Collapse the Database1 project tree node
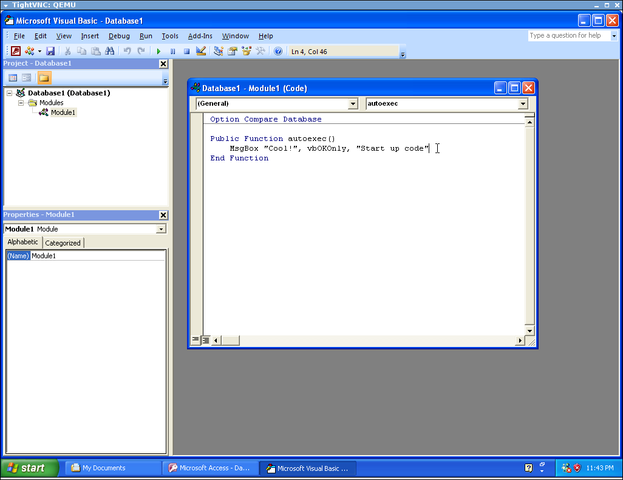 (x=9, y=93)
